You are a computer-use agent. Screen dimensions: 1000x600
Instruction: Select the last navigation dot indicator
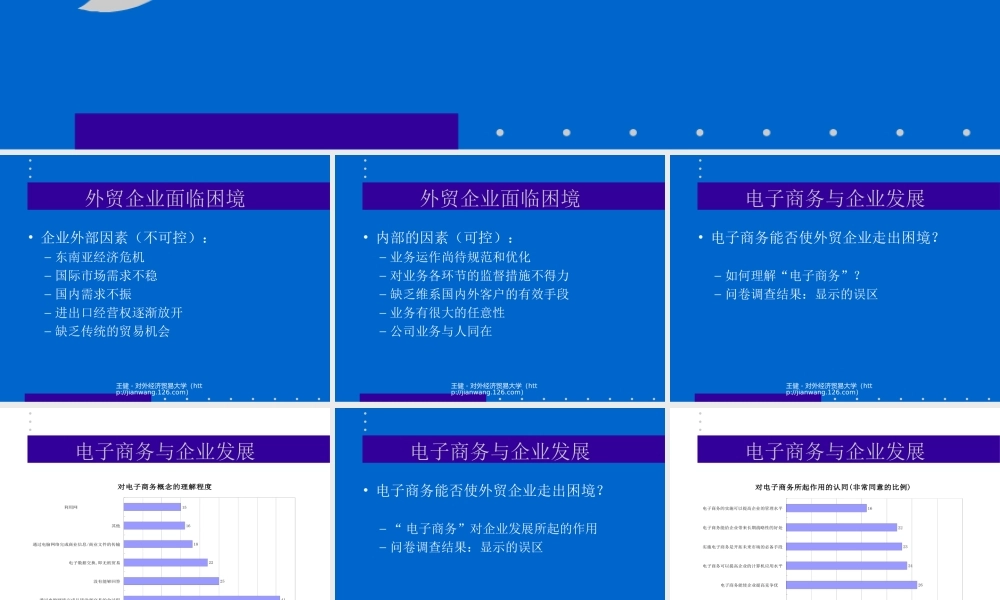966,130
